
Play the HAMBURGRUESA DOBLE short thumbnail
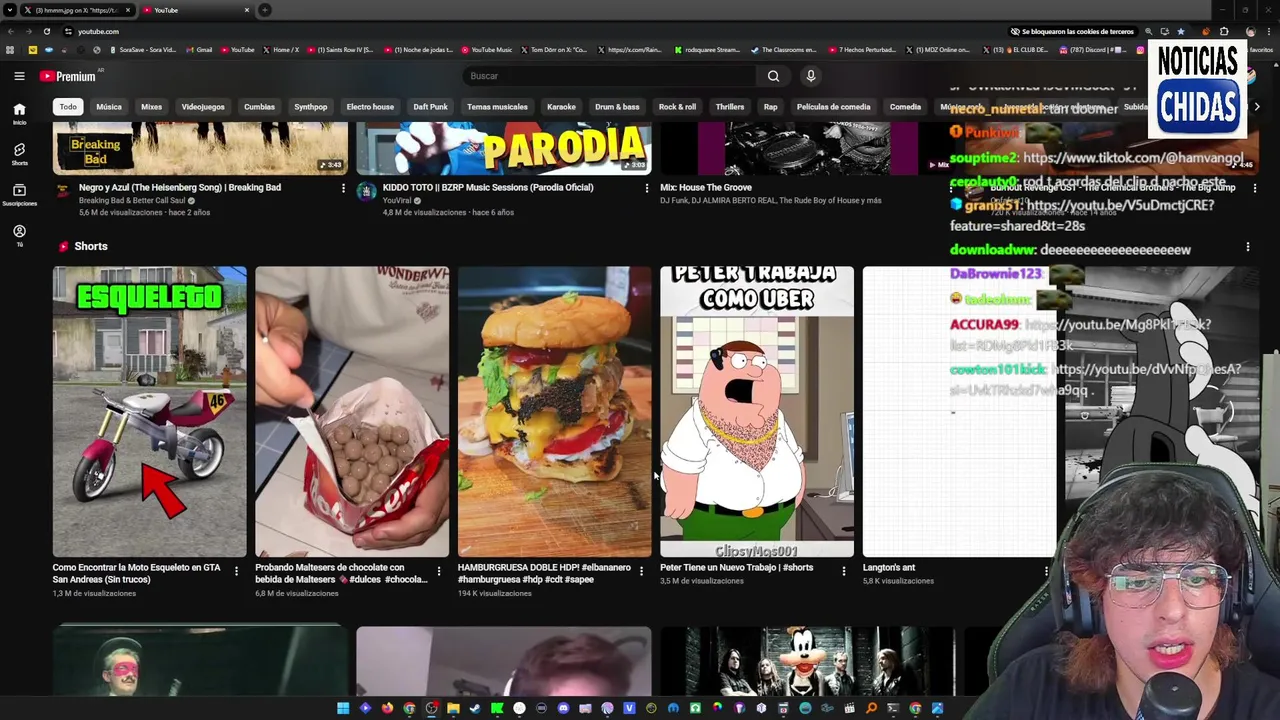[x=555, y=411]
